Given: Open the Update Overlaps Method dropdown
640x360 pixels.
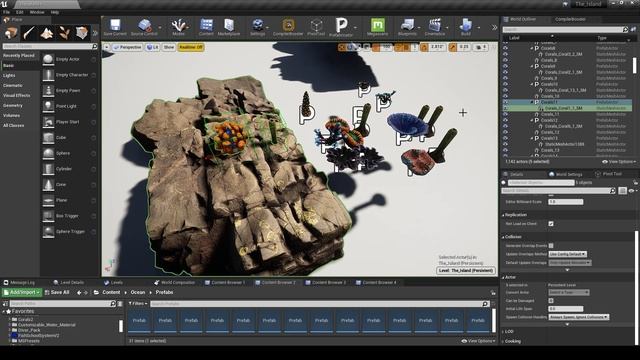Looking at the screenshot, I should click(x=568, y=254).
